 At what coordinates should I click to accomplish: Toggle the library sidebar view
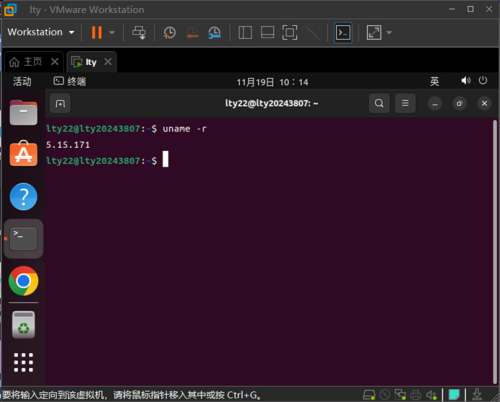click(245, 33)
